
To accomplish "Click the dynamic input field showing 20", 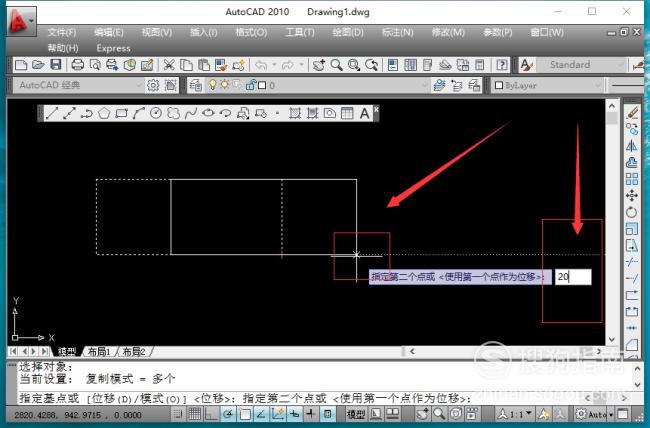I will coord(573,277).
